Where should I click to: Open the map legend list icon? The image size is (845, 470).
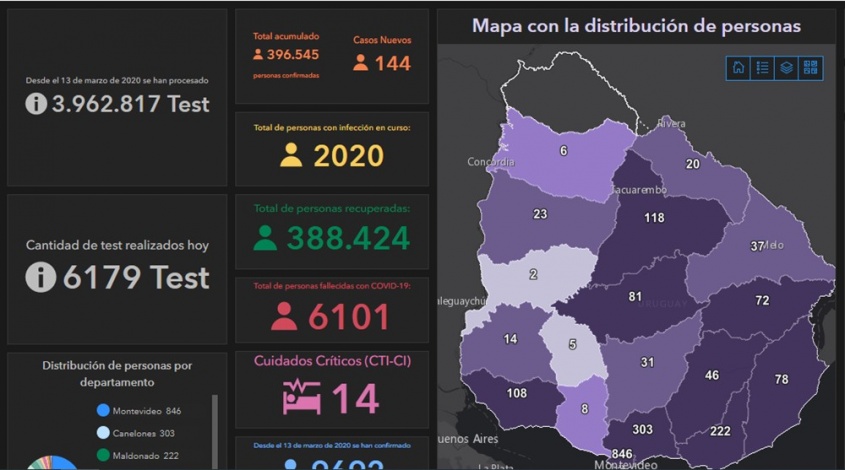coord(763,68)
